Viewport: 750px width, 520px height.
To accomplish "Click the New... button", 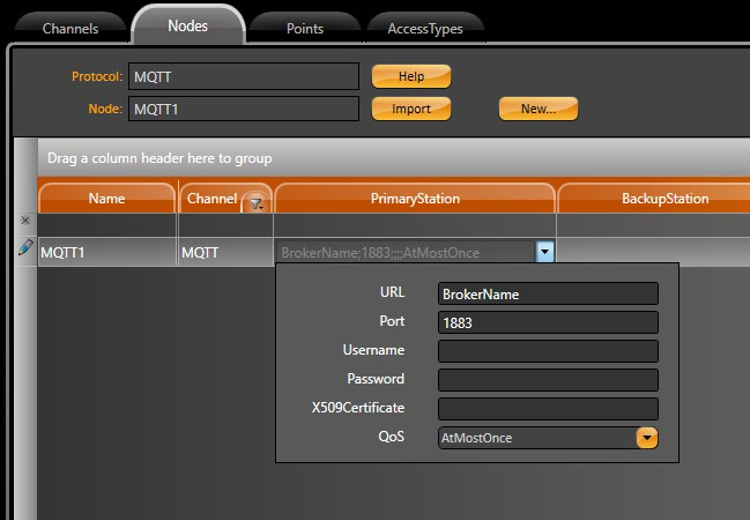I will [x=538, y=109].
